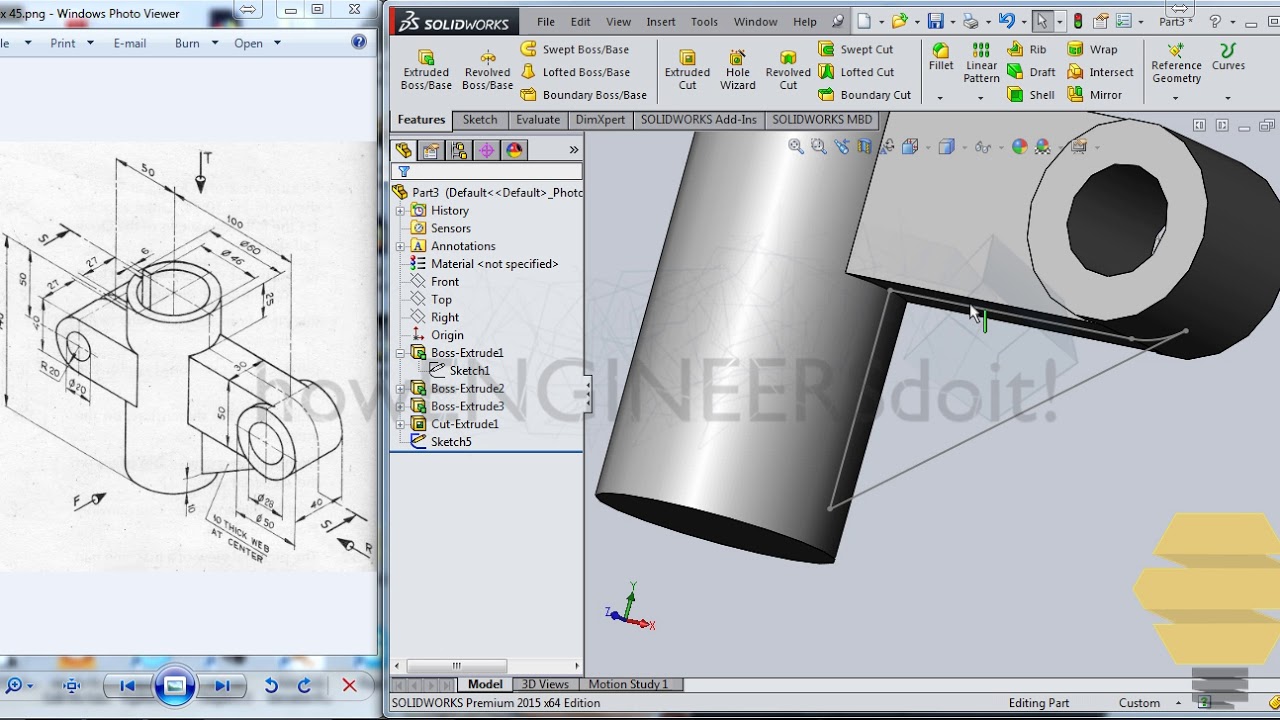Choose the Swept Boss/Base command

coord(575,49)
